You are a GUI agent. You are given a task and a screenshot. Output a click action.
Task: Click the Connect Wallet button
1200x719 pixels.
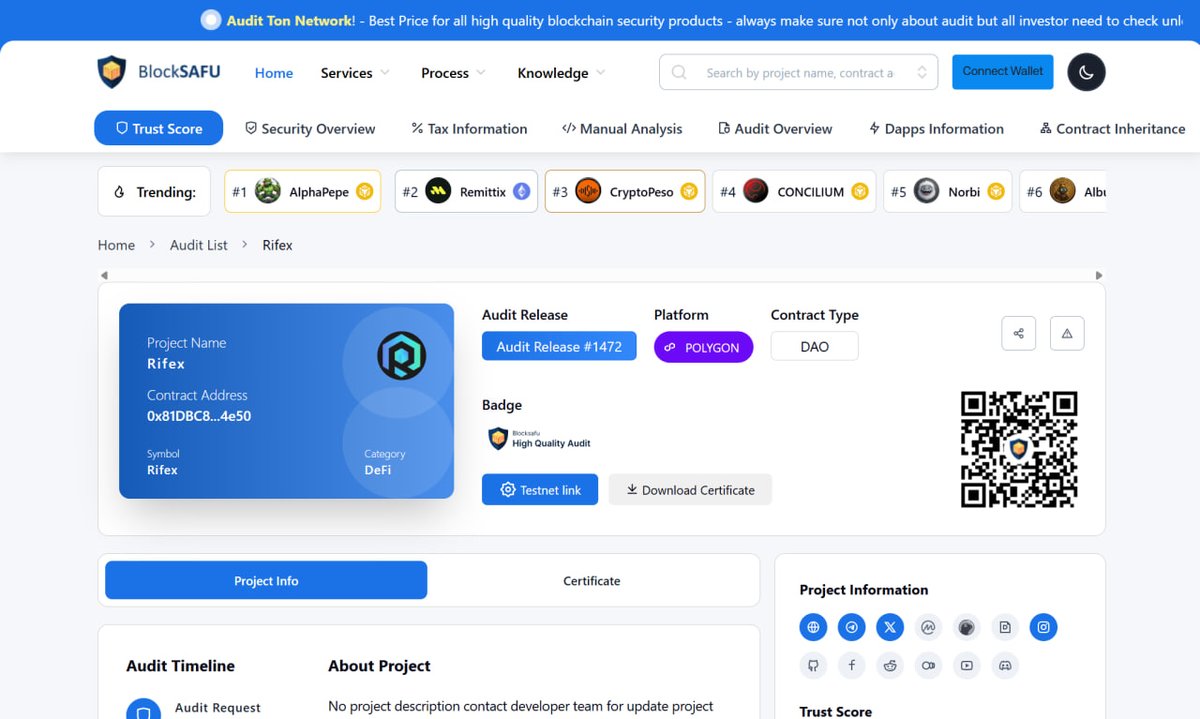[1002, 71]
